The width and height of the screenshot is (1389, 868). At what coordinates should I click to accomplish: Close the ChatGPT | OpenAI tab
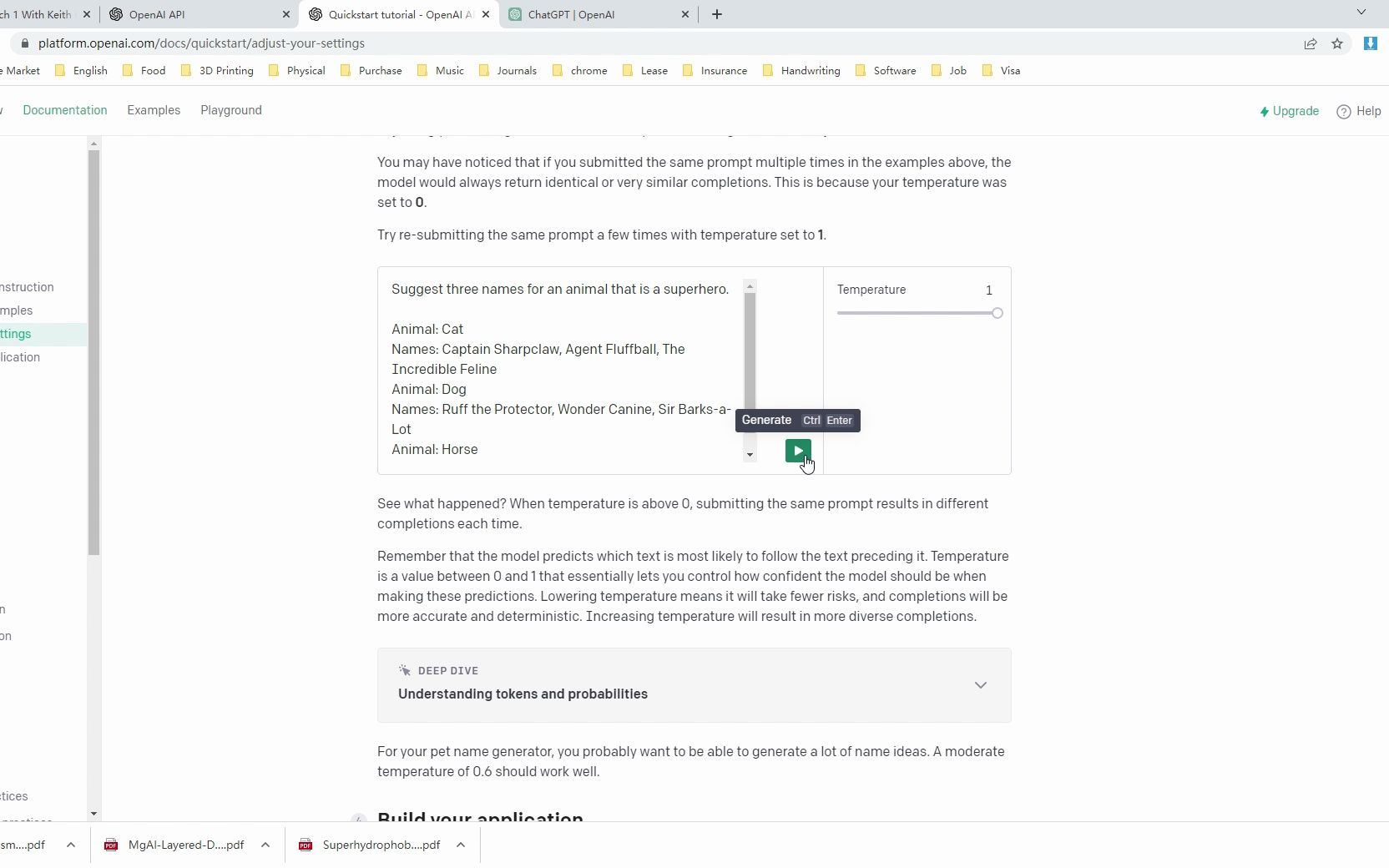pos(685,14)
